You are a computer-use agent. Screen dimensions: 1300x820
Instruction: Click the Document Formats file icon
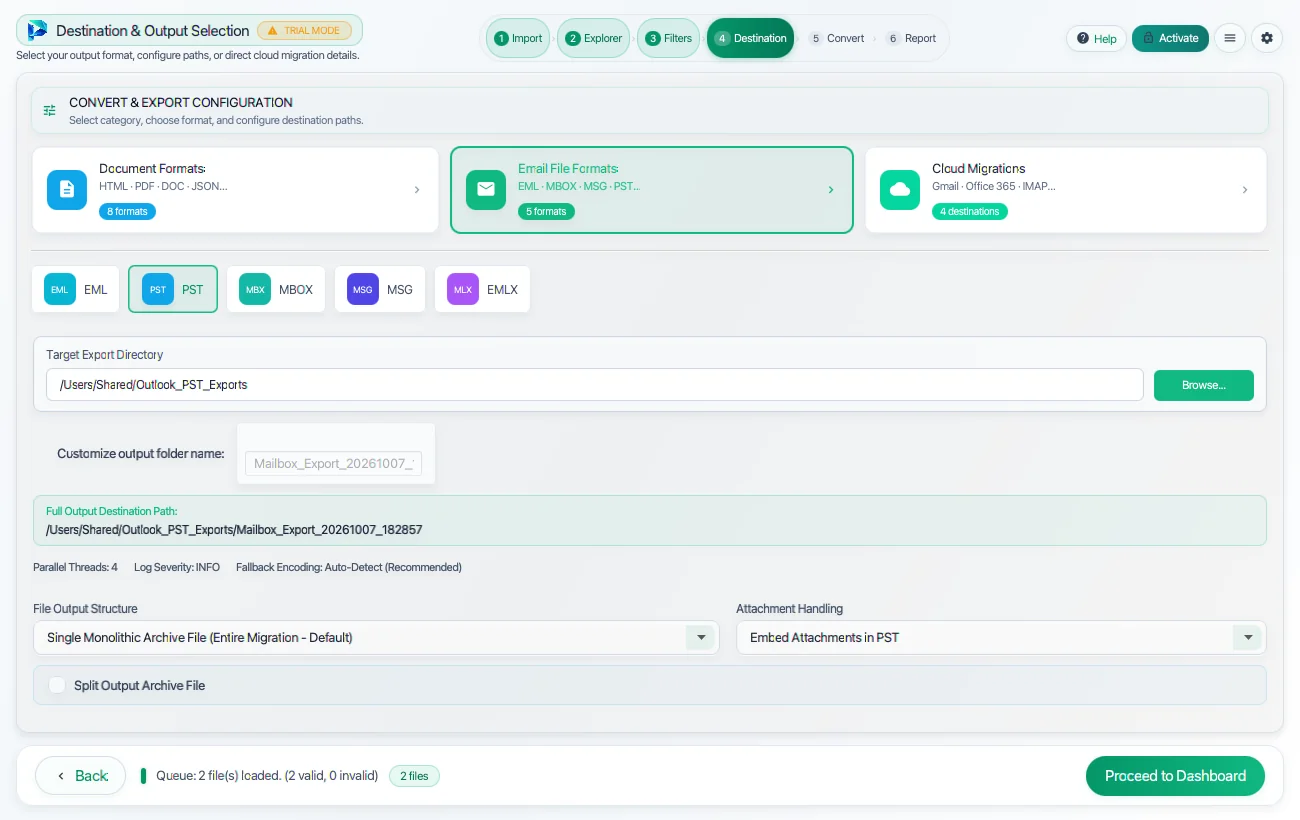[67, 190]
